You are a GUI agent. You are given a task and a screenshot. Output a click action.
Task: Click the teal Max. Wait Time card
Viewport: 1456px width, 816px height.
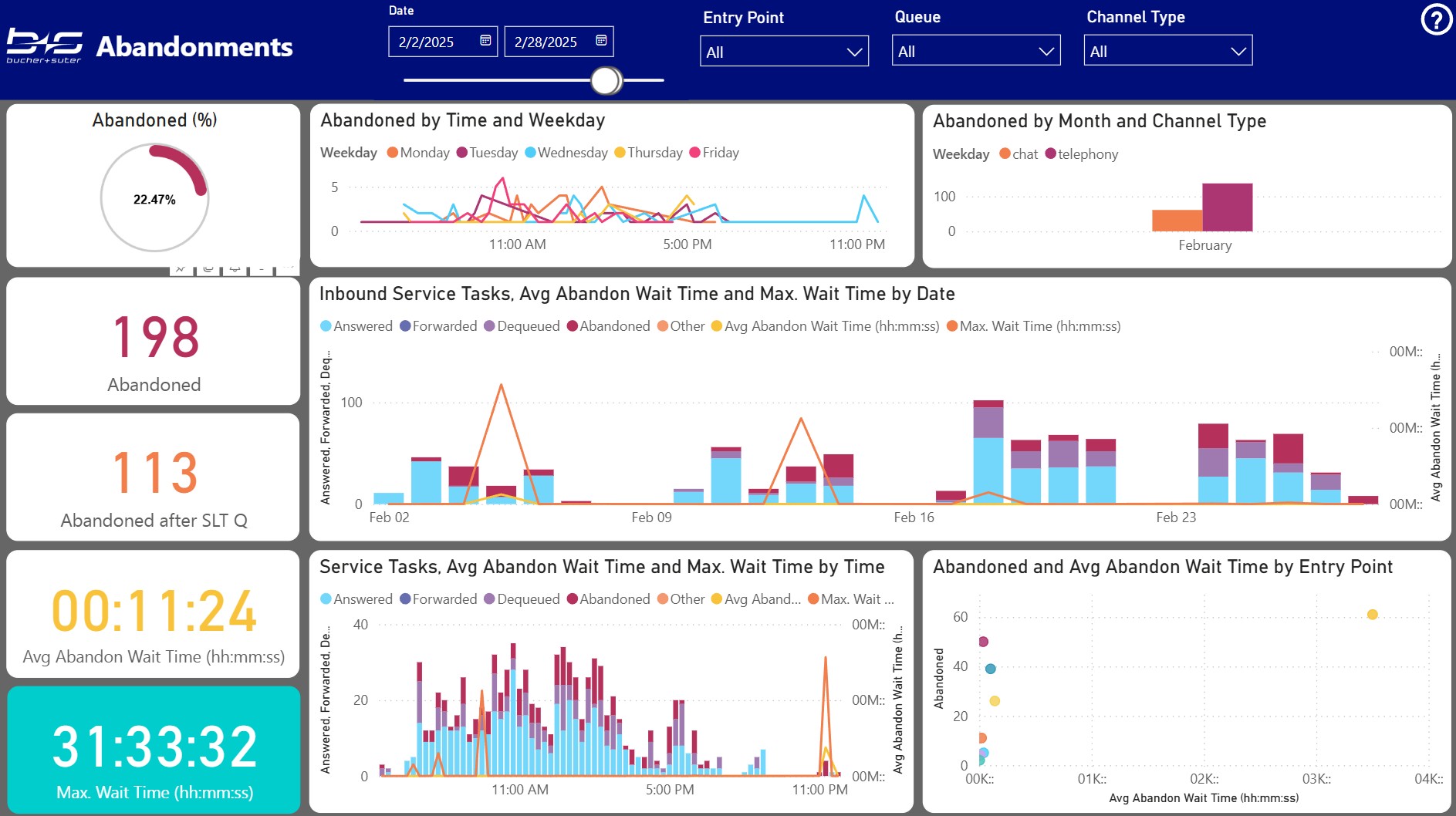click(x=154, y=750)
